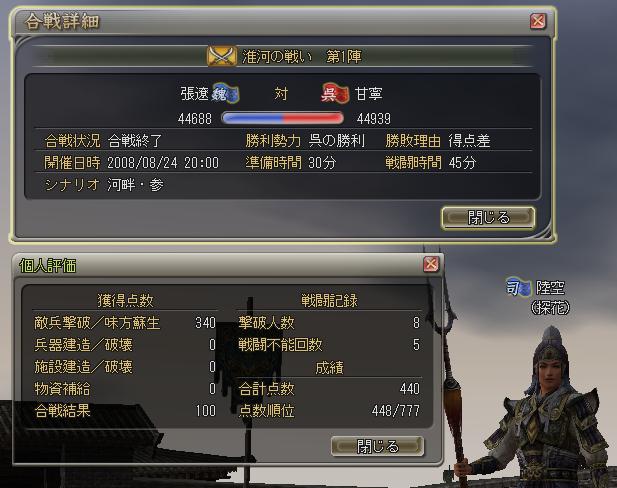Click the 戦闘記録 section header
This screenshot has width=617, height=488.
pyautogui.click(x=329, y=301)
